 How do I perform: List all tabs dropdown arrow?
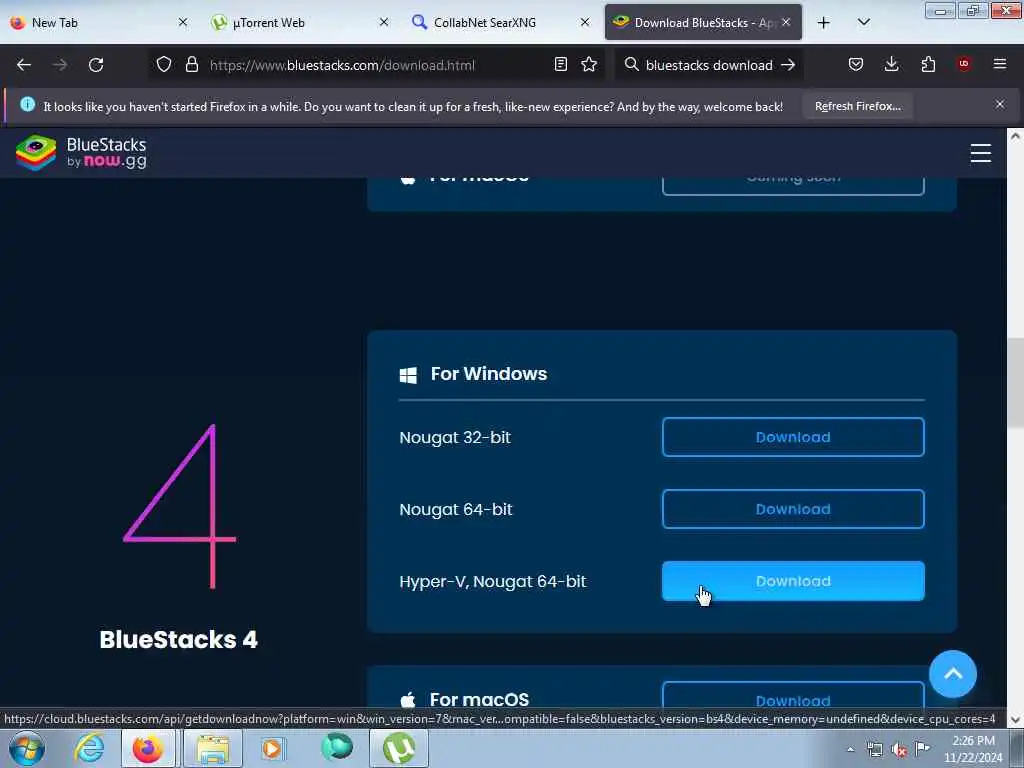coord(863,22)
